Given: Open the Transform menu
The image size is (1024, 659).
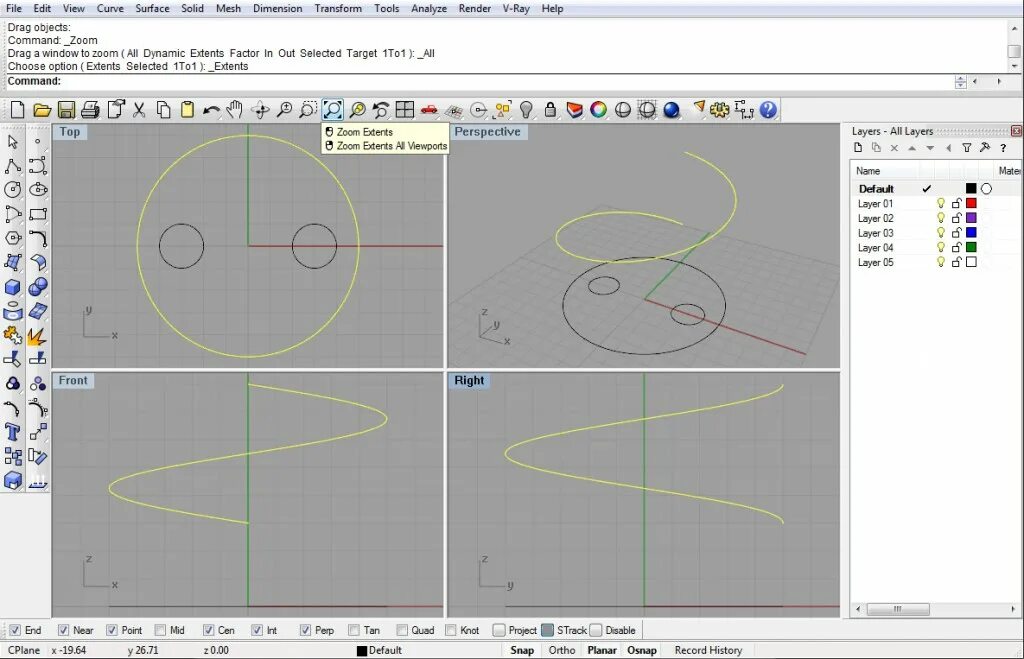Looking at the screenshot, I should [x=338, y=8].
